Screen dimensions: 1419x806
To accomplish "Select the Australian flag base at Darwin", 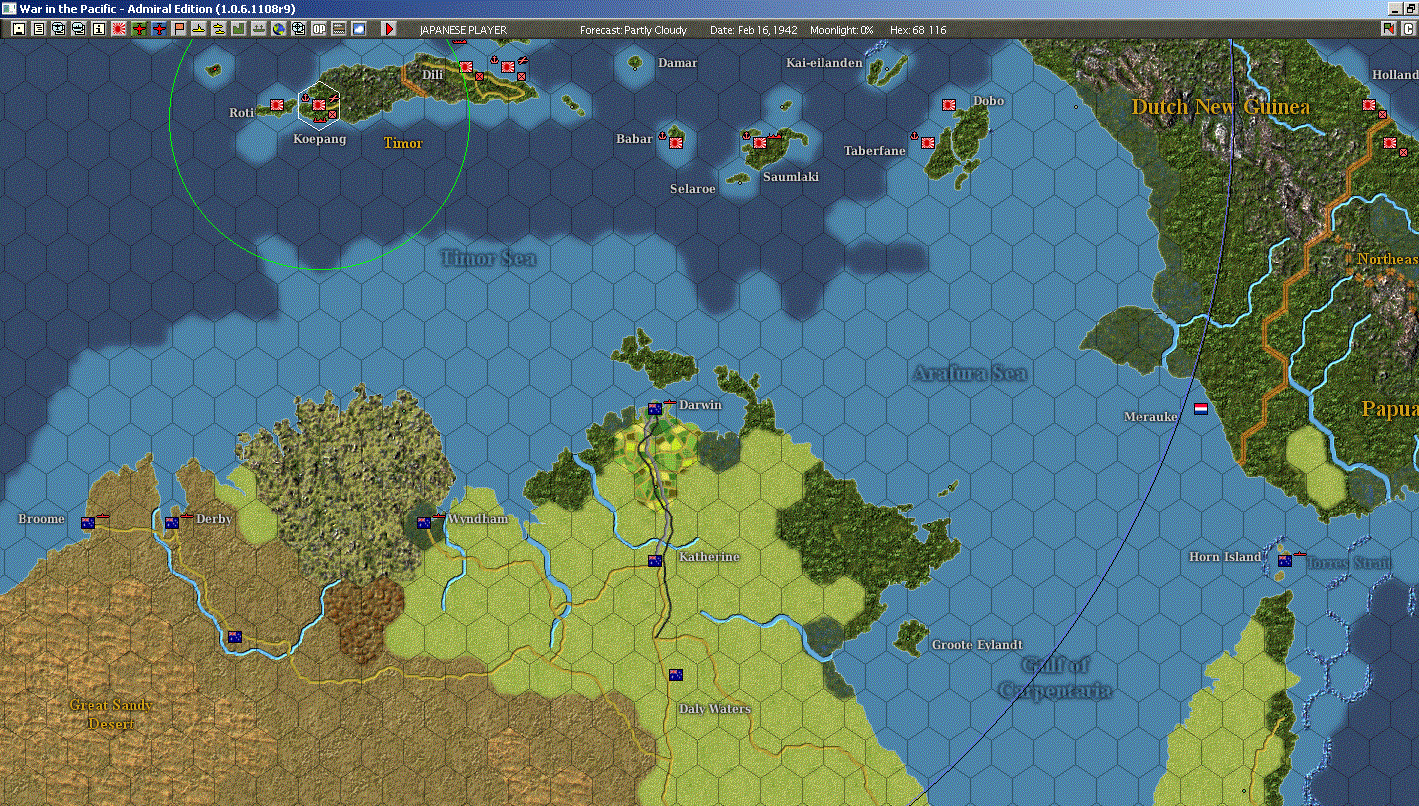I will point(655,408).
